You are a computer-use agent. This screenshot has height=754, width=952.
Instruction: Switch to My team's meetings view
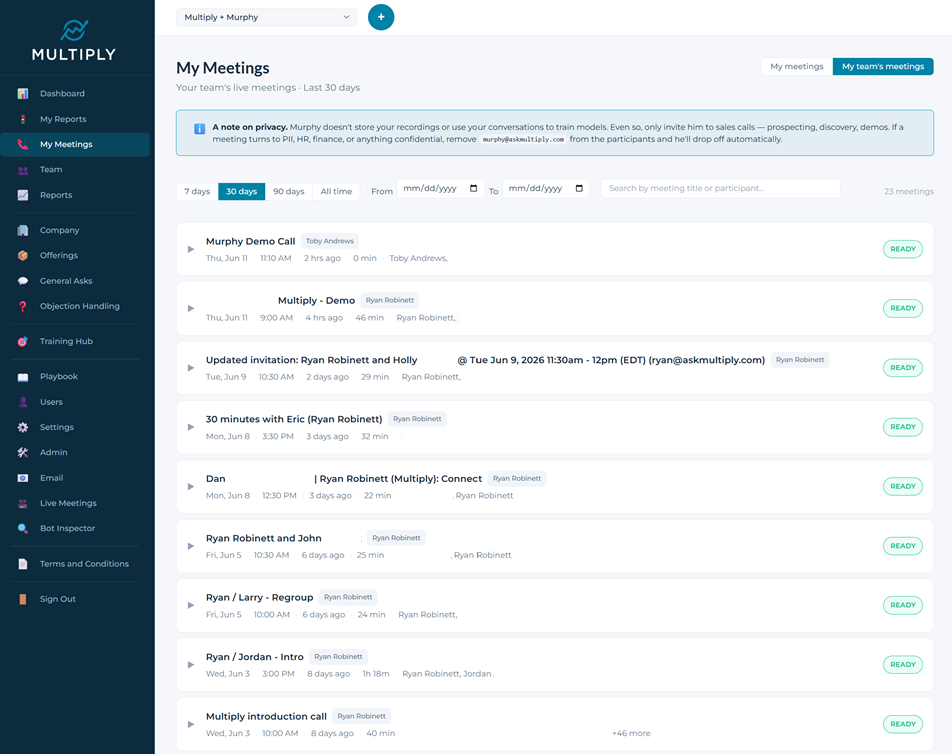click(x=883, y=66)
